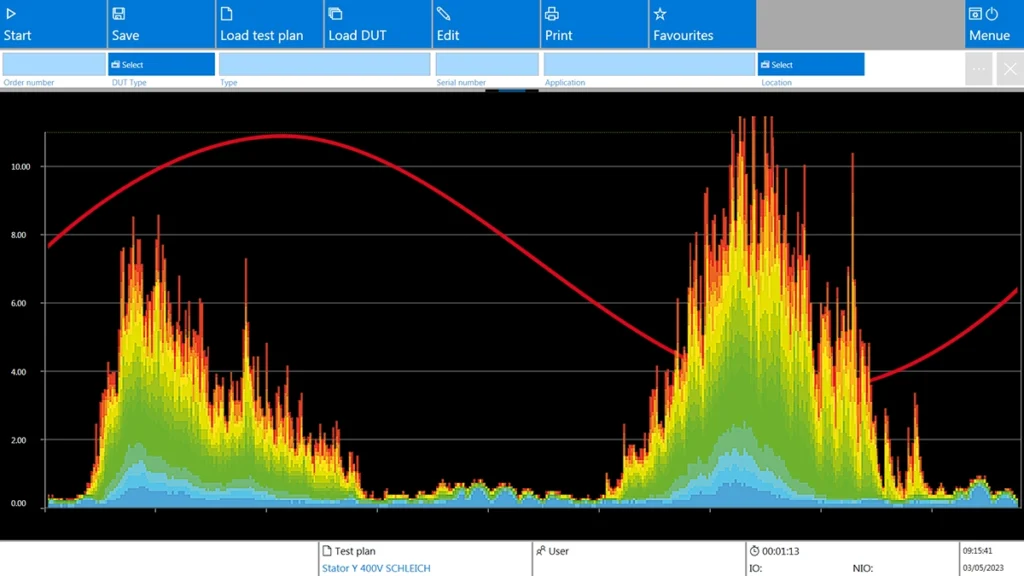Open the Menue power icon
The height and width of the screenshot is (576, 1024).
[x=992, y=14]
